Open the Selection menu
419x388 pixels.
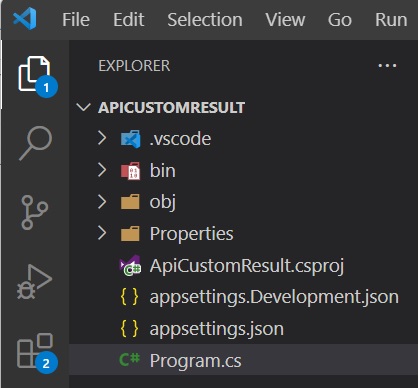pos(205,20)
